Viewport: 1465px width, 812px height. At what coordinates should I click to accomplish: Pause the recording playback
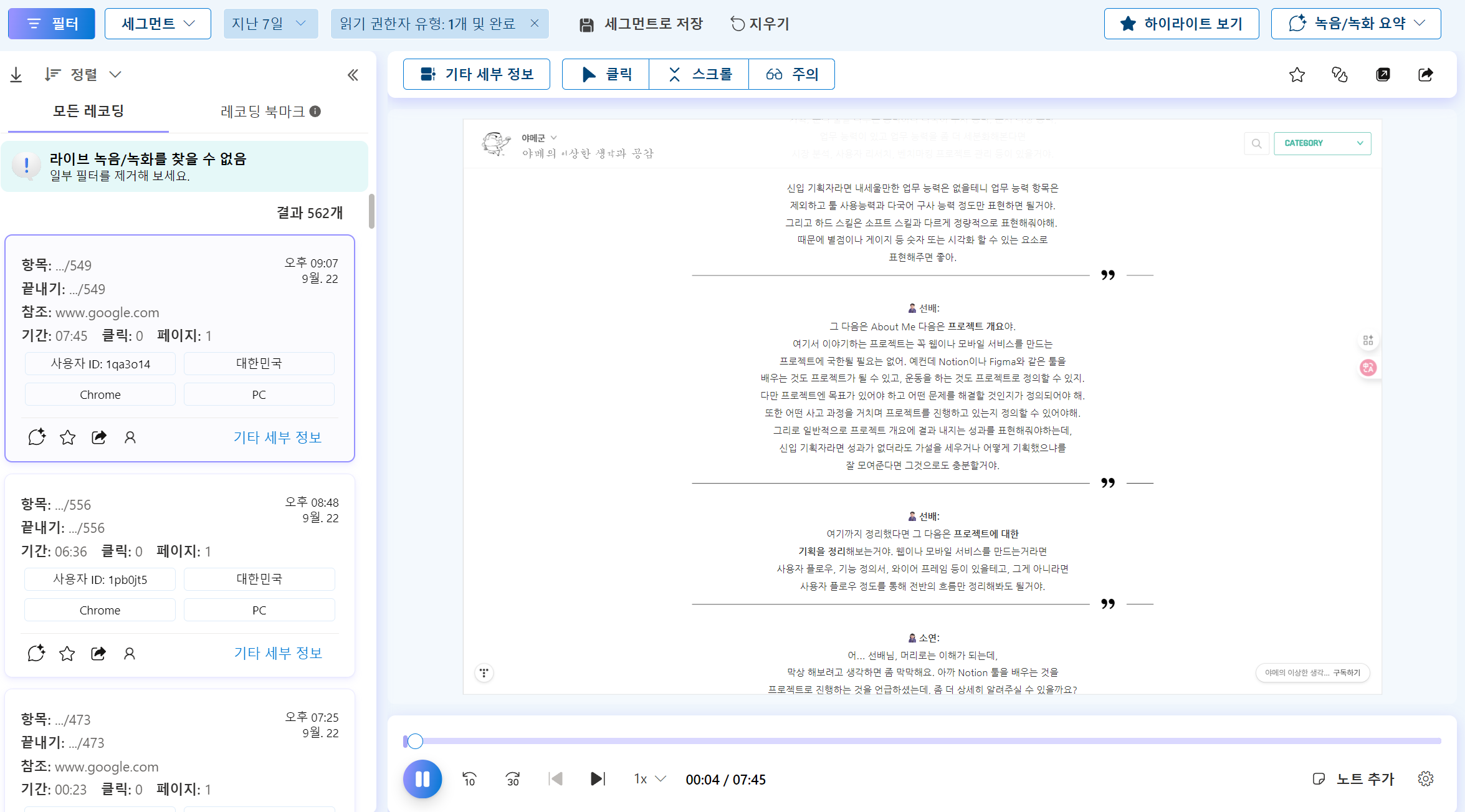(422, 779)
